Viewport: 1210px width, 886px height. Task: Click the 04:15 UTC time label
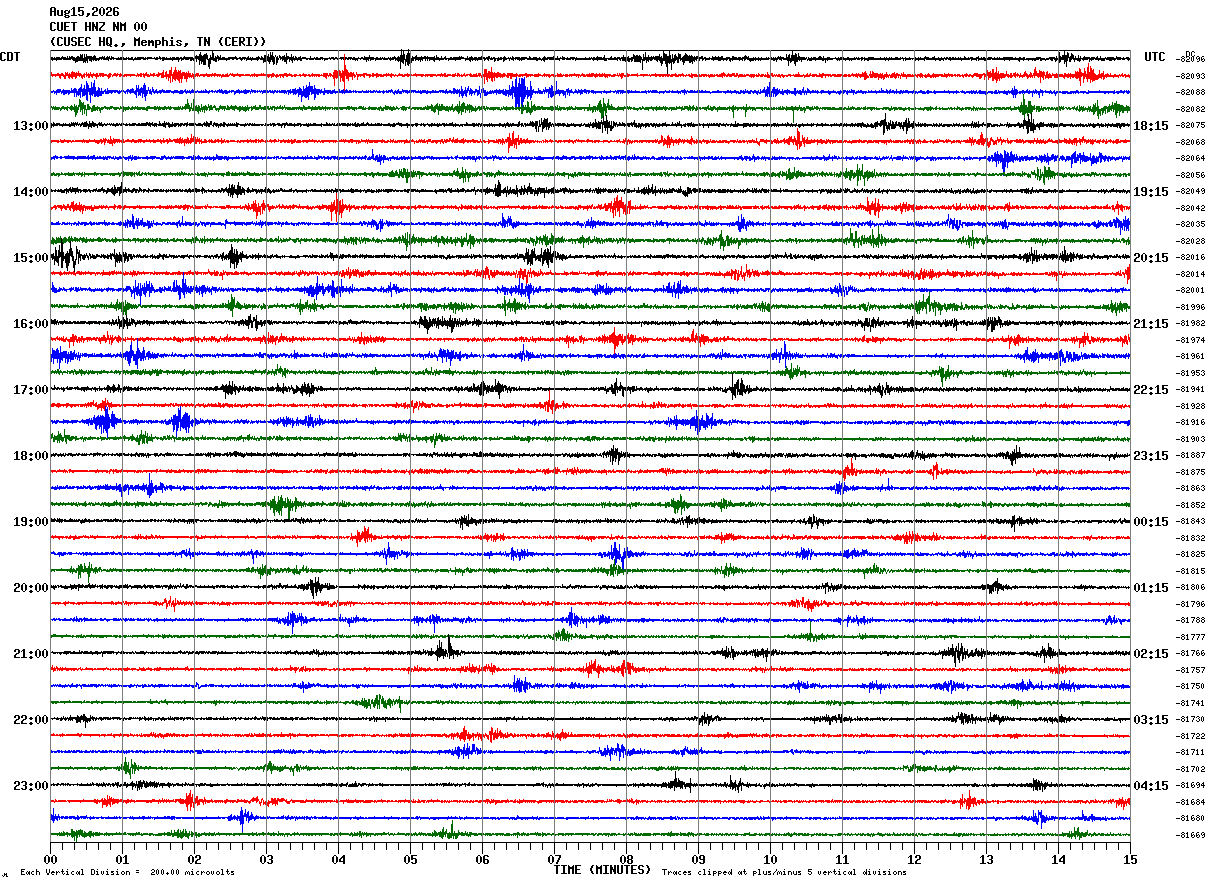coord(1151,786)
